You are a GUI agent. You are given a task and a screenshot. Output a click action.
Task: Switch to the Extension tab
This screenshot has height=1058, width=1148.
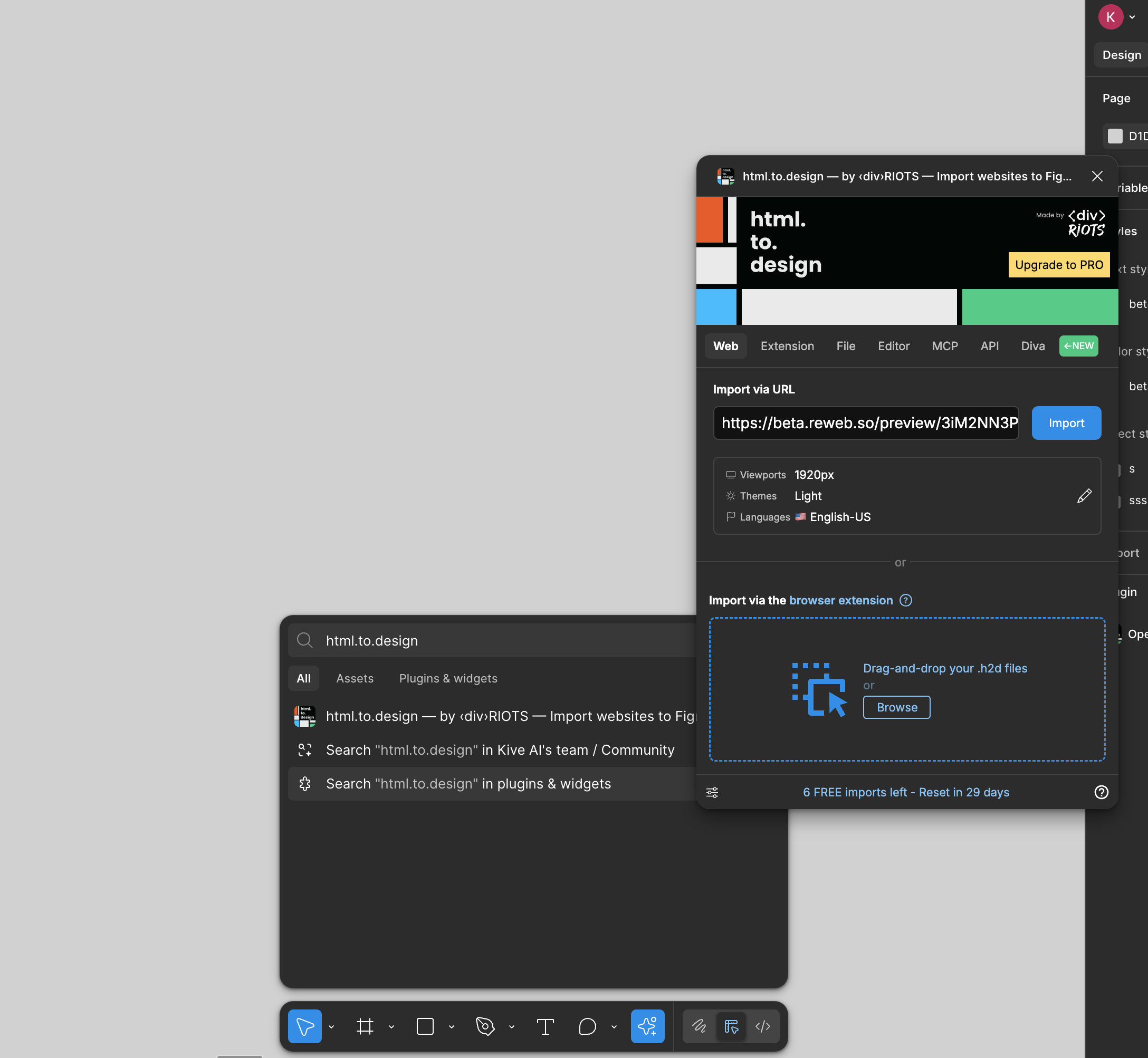(x=787, y=346)
